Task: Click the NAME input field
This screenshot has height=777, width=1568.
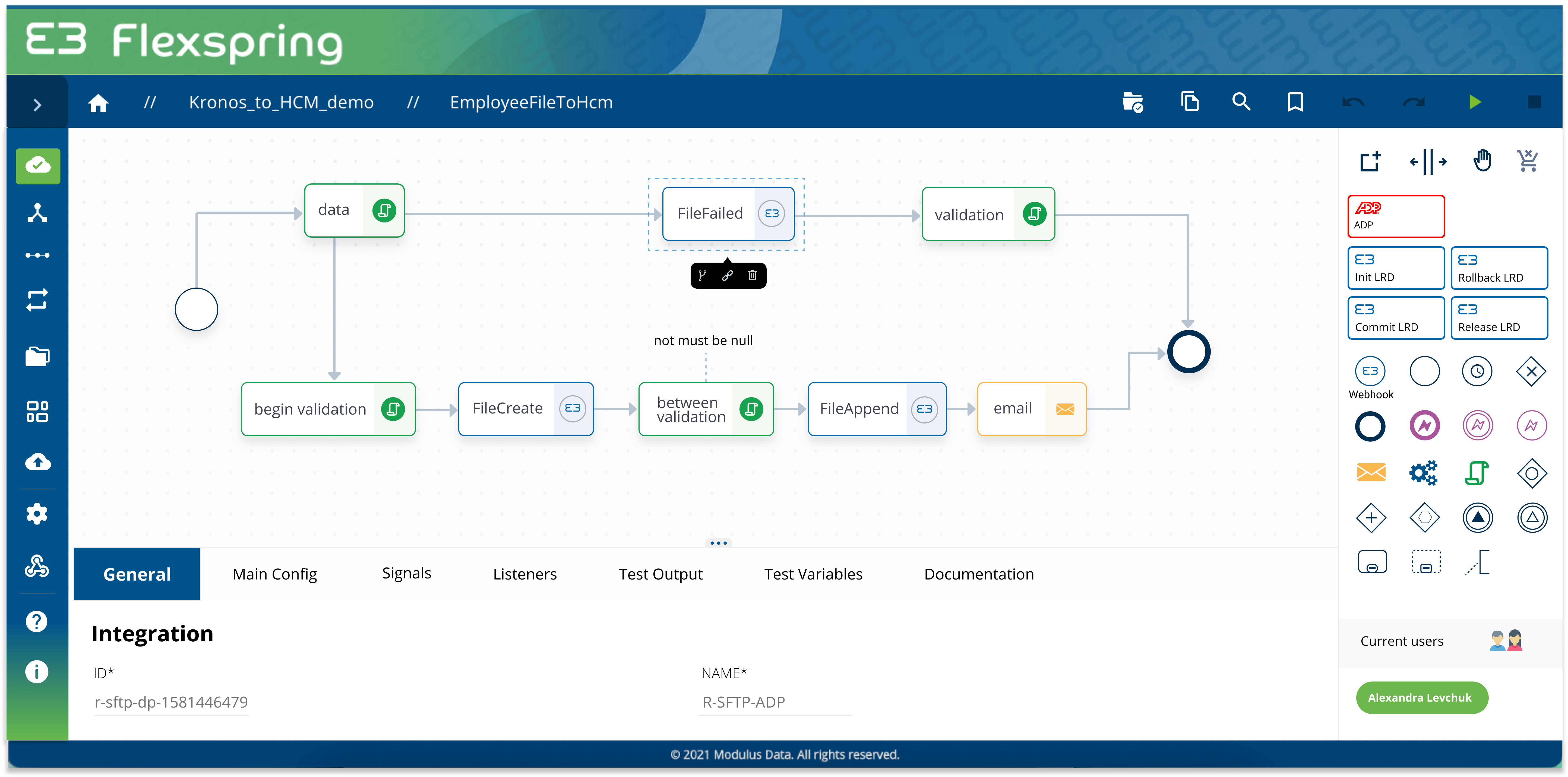Action: (x=775, y=702)
